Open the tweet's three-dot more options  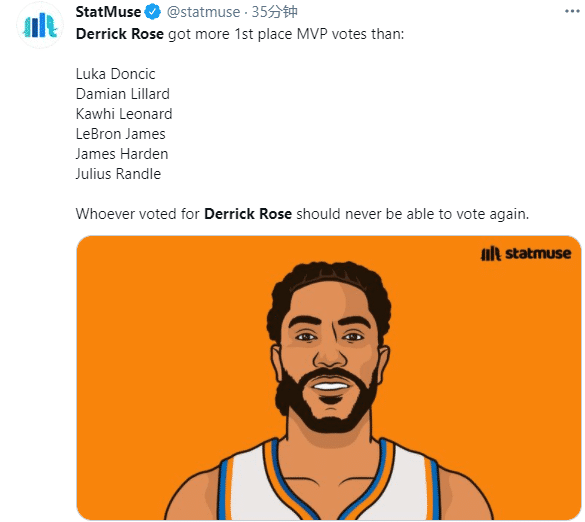(x=572, y=11)
